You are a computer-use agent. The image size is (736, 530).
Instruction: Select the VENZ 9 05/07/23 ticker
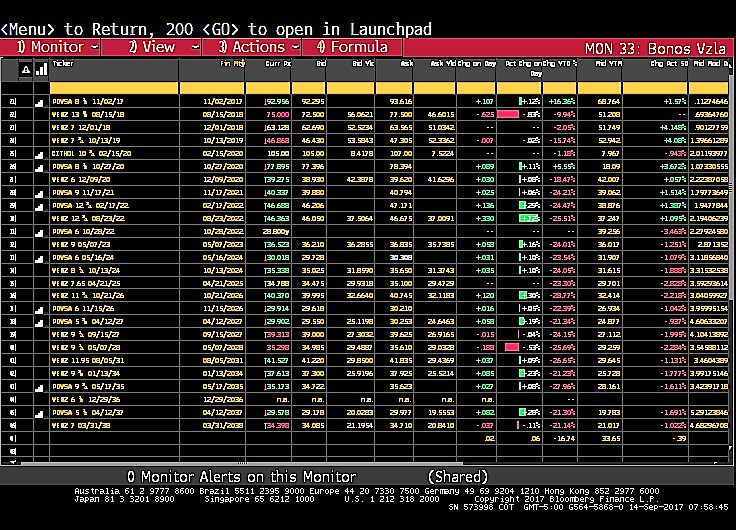81,245
